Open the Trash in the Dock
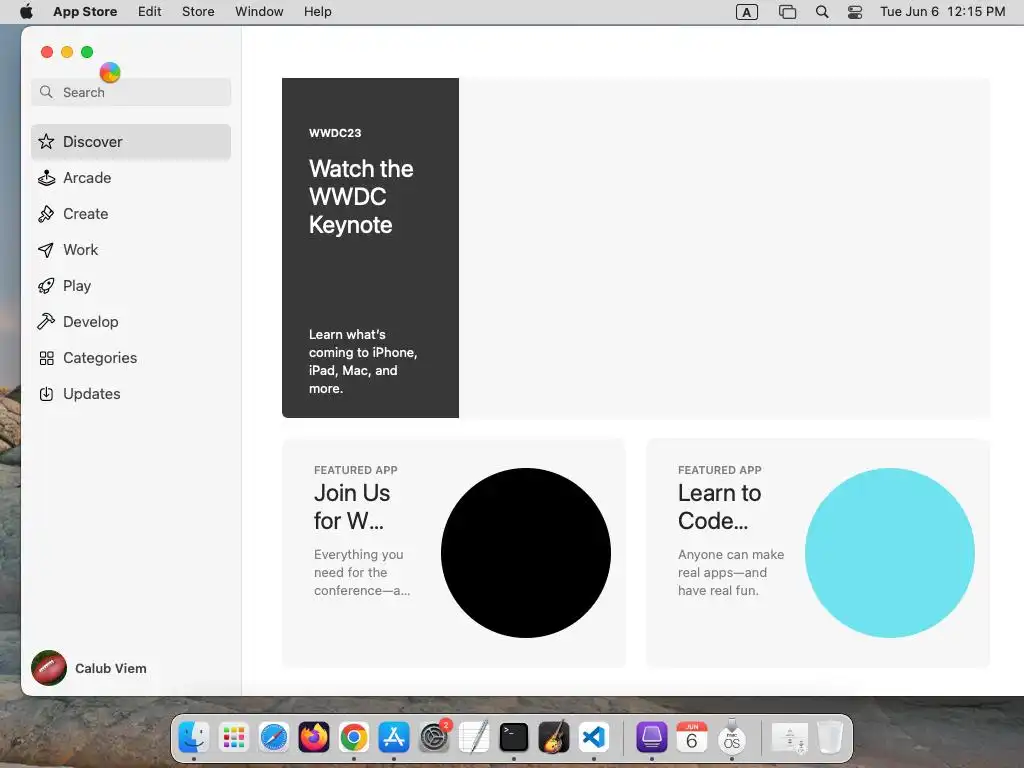This screenshot has width=1024, height=768. pos(830,737)
